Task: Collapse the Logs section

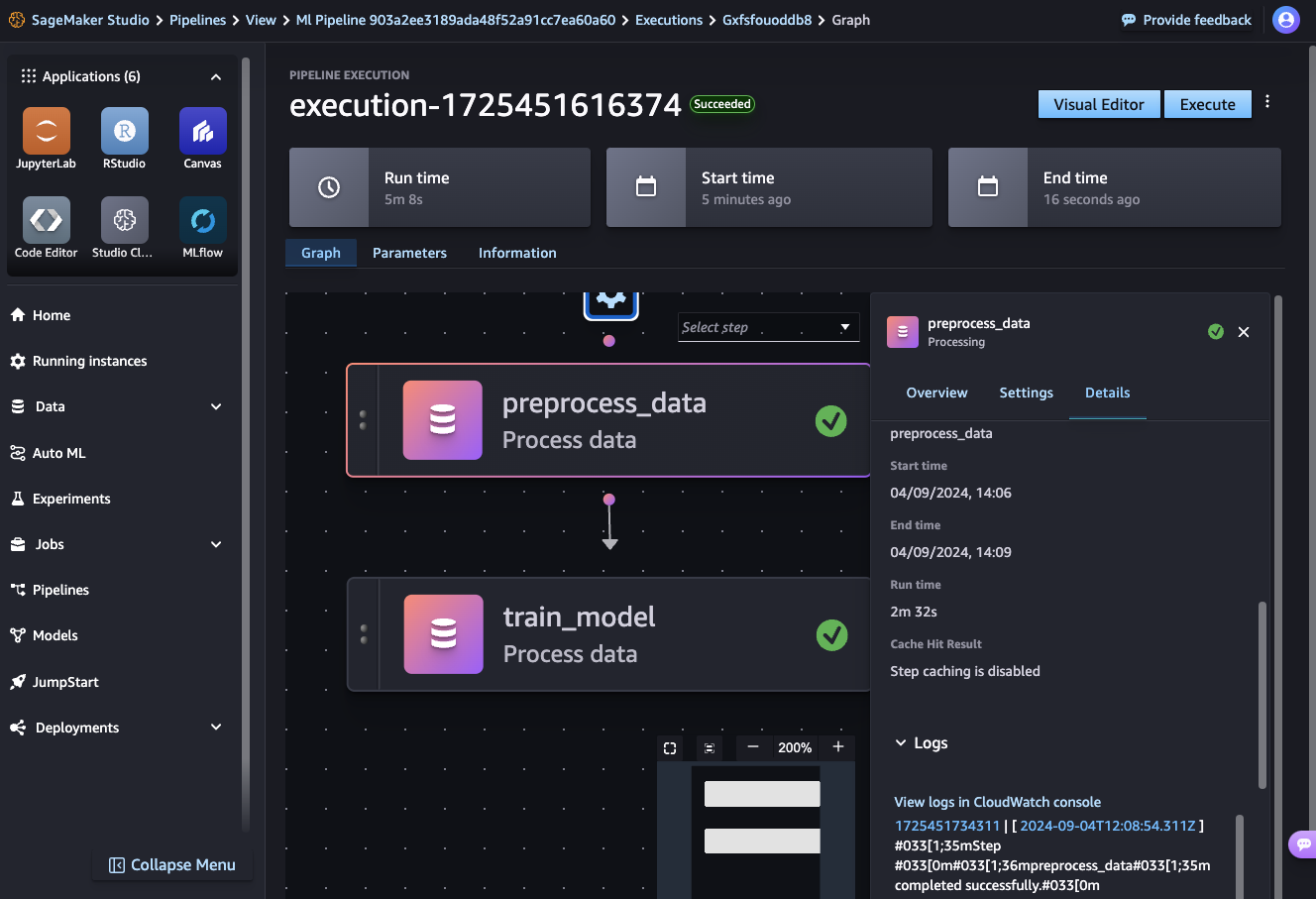Action: [902, 742]
